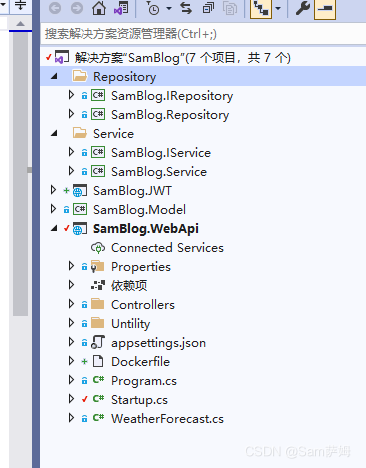Open the pending changes filter clock icon
Screen dimensions: 366x468
[153, 8]
